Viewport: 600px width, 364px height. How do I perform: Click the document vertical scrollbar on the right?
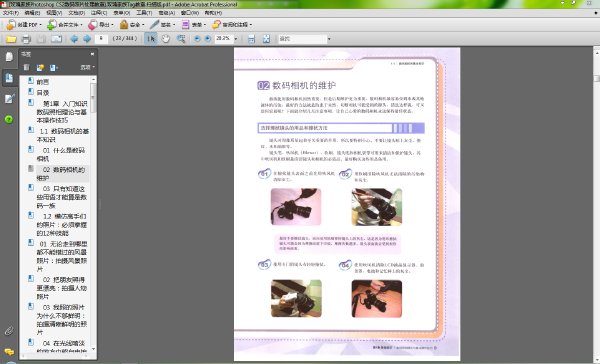(596, 78)
